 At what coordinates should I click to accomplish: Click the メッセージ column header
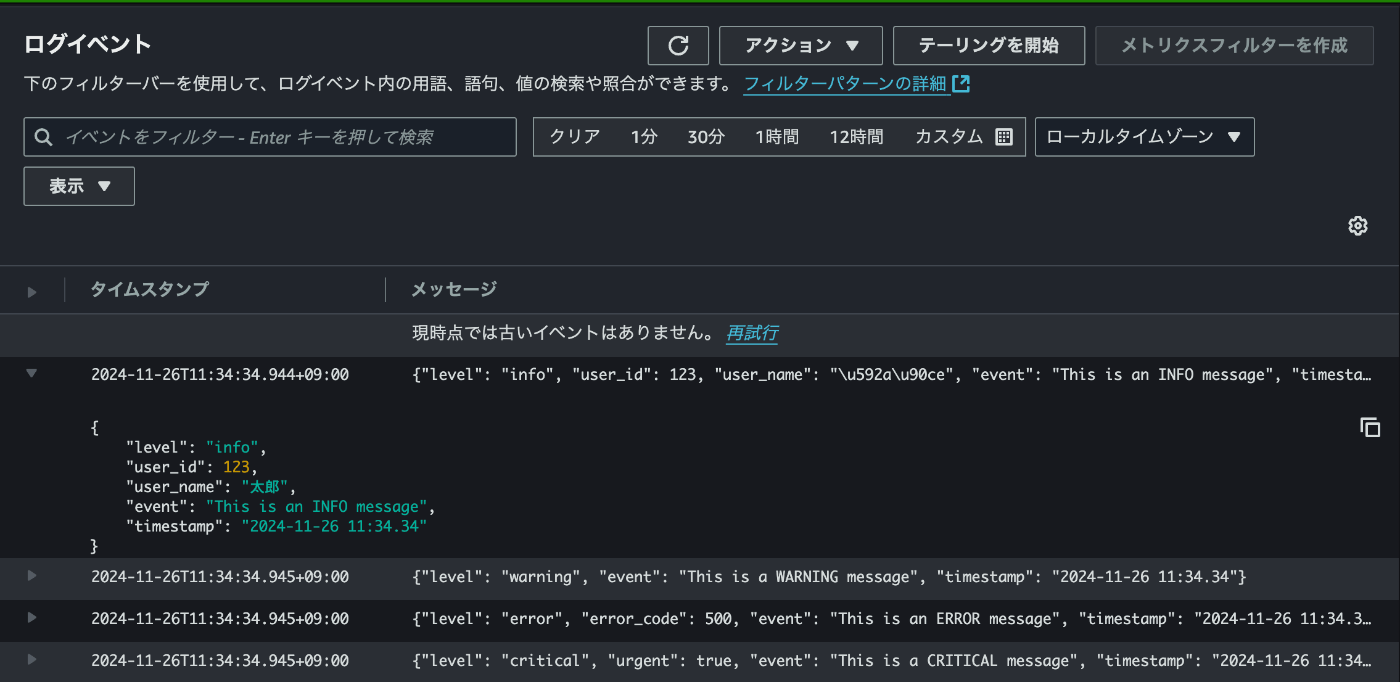[454, 290]
